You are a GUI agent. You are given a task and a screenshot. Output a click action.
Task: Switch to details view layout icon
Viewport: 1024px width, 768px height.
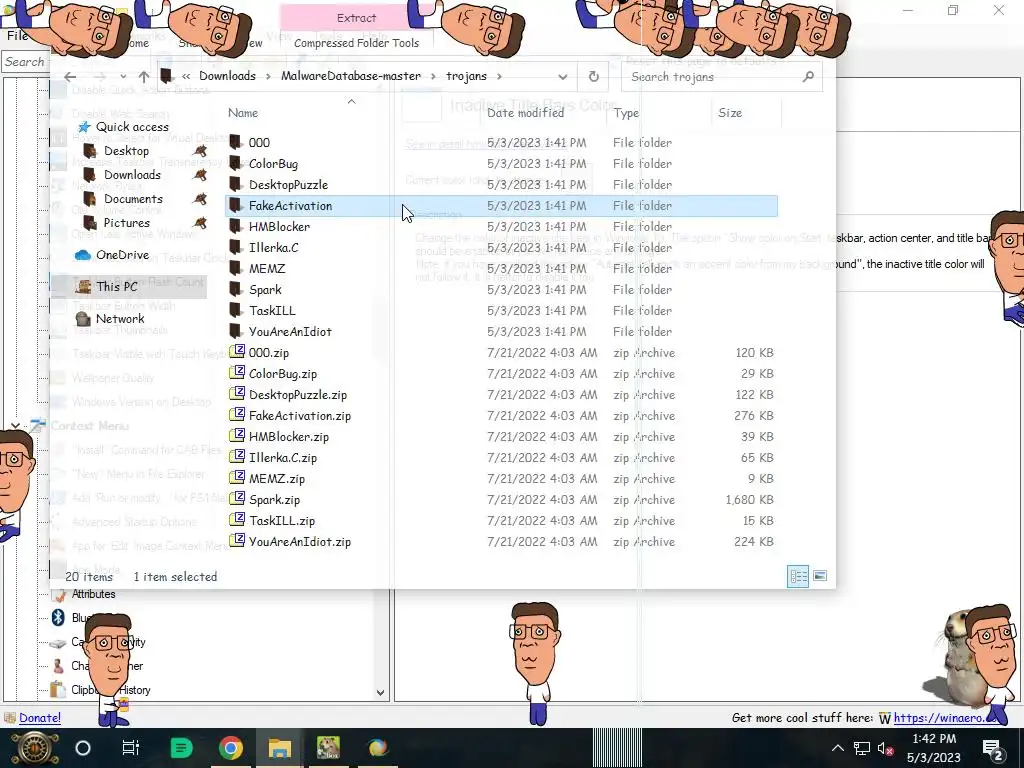pos(798,576)
